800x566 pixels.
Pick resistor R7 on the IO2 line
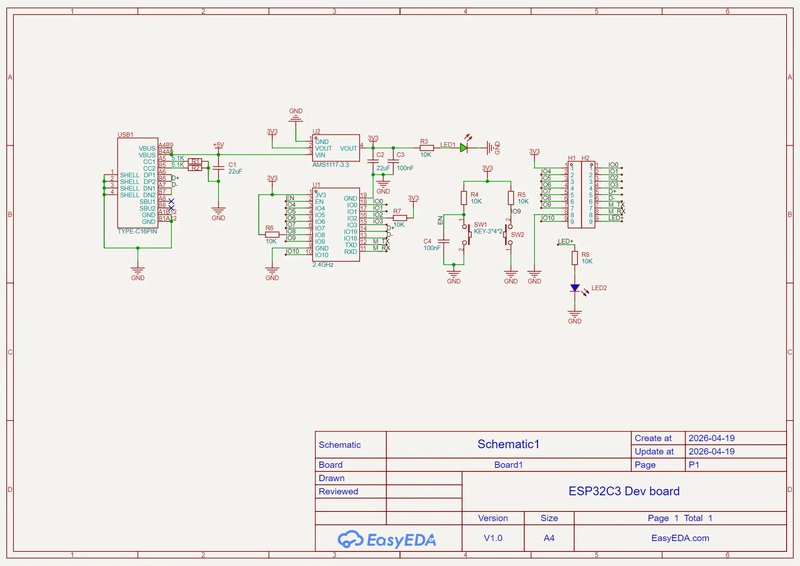[399, 217]
